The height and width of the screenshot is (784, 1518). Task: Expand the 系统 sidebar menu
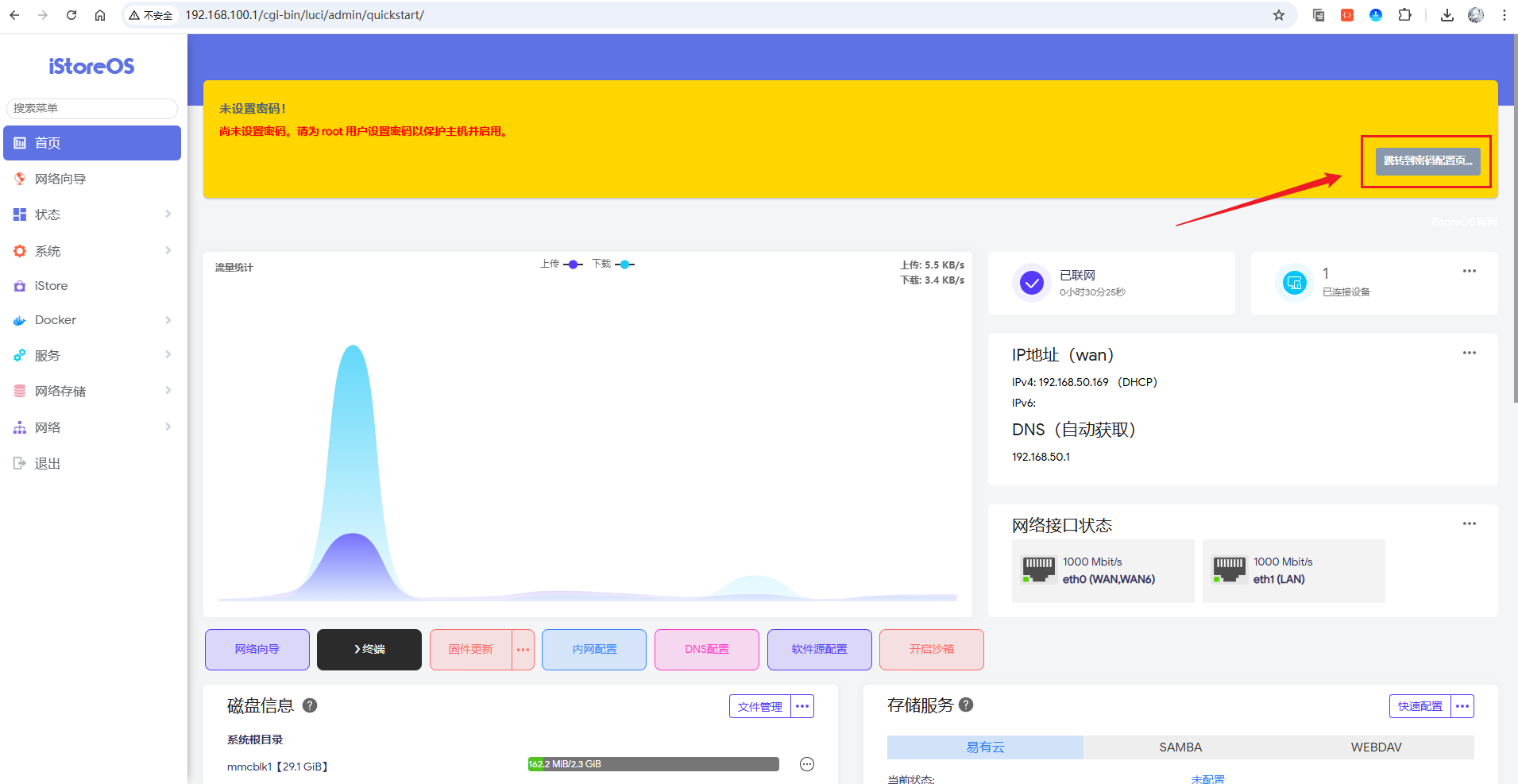pyautogui.click(x=92, y=251)
